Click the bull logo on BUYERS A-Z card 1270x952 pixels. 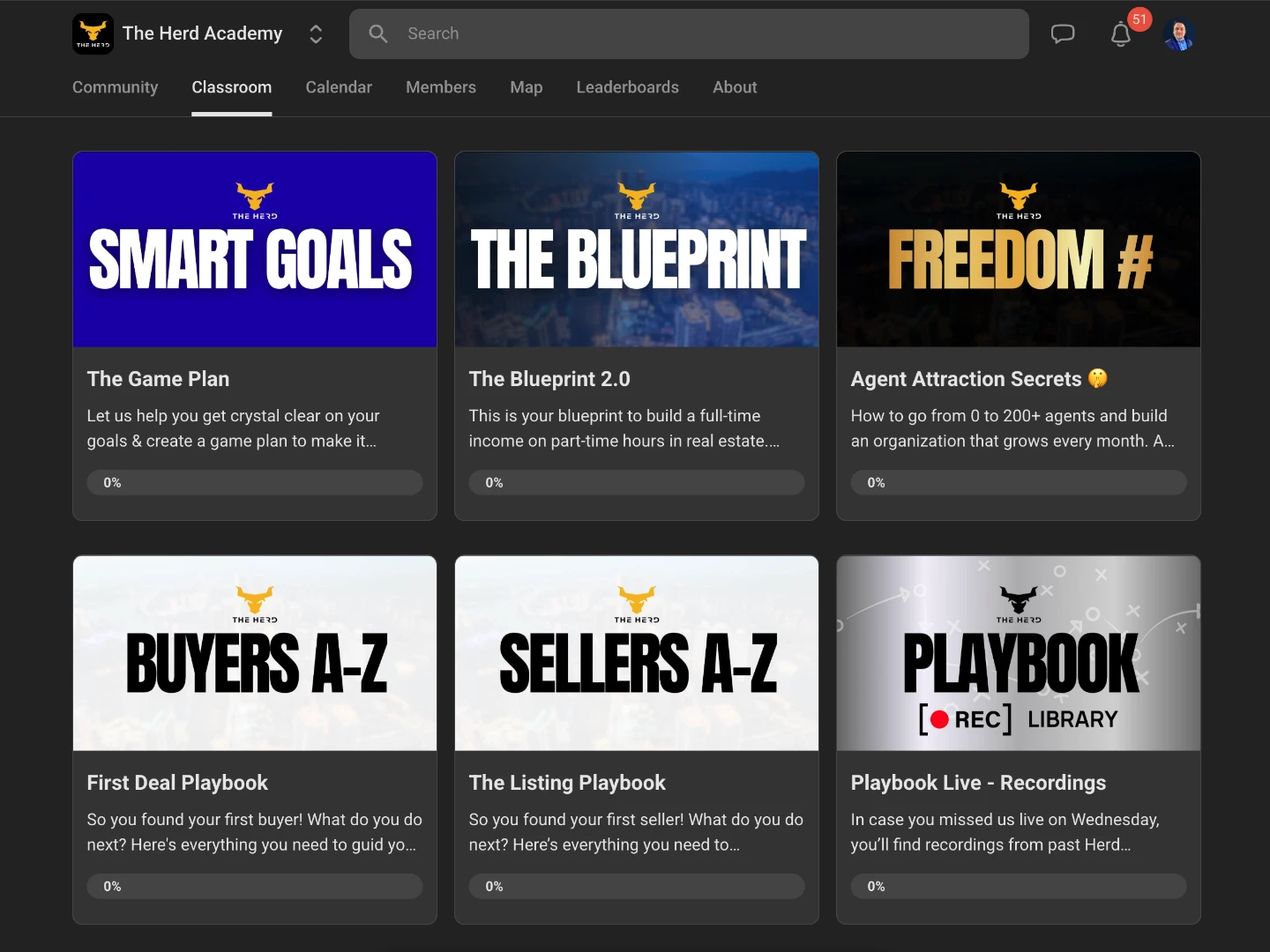(x=255, y=604)
